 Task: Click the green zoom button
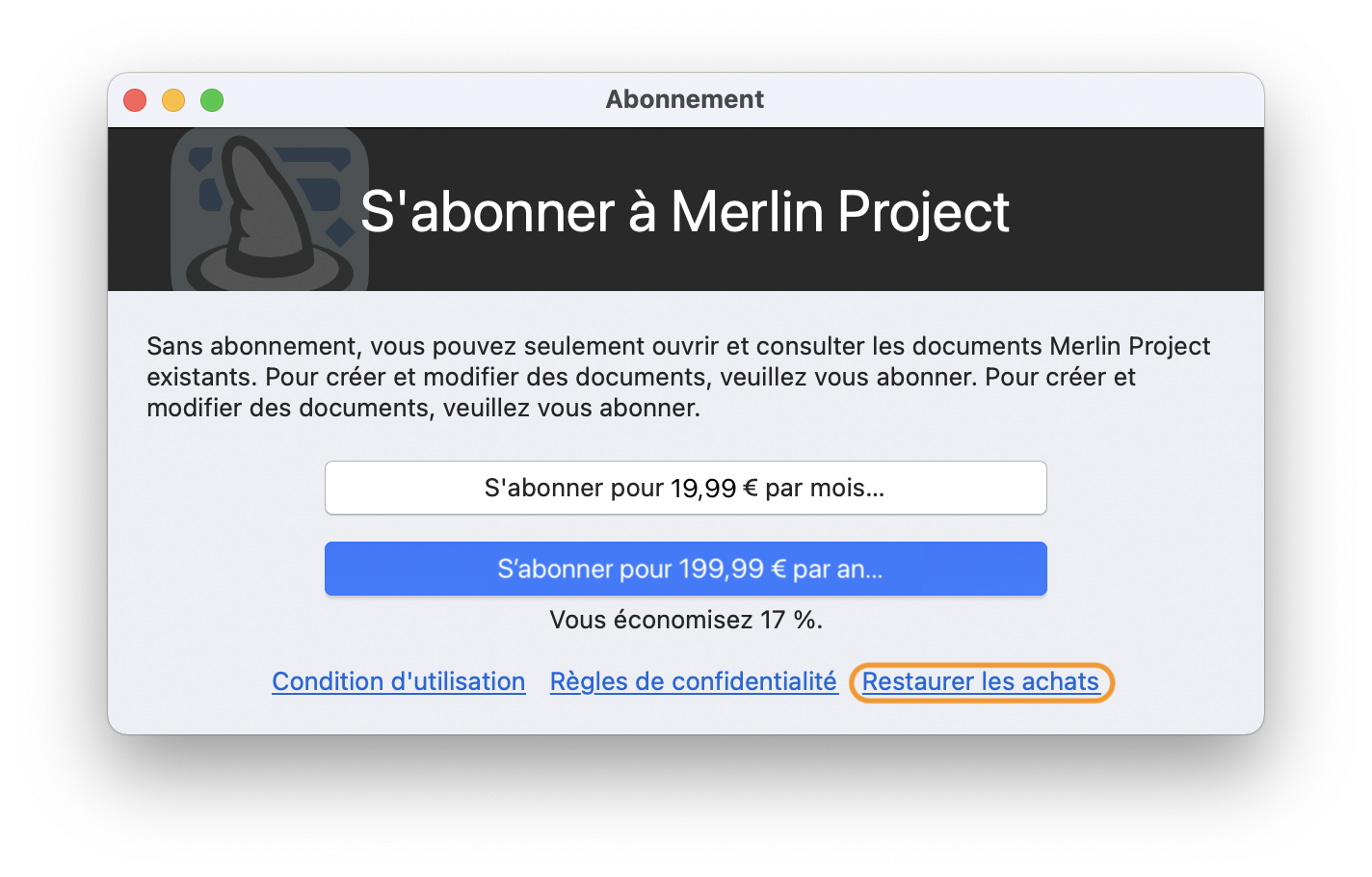coord(211,99)
